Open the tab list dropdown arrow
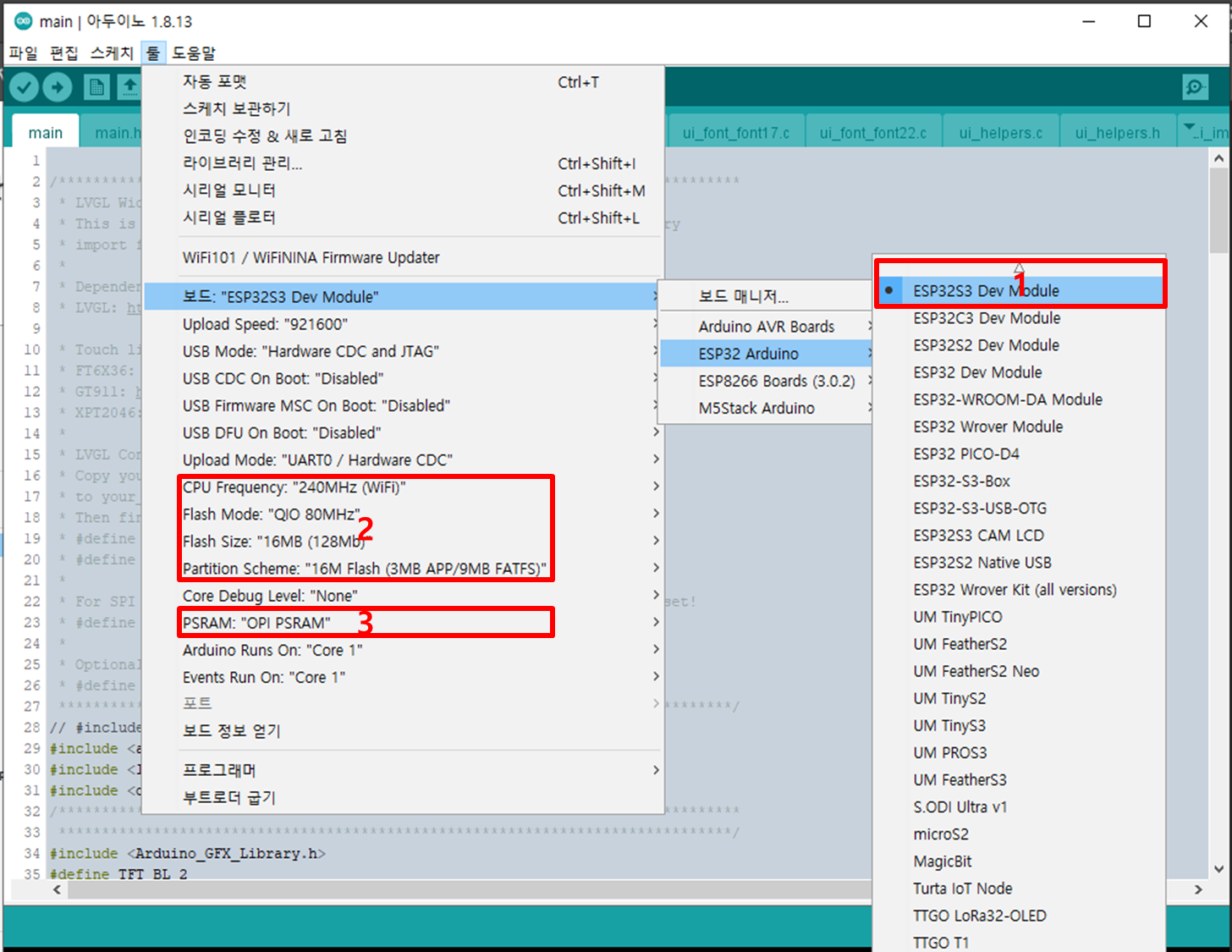Image resolution: width=1232 pixels, height=952 pixels. click(x=1190, y=129)
